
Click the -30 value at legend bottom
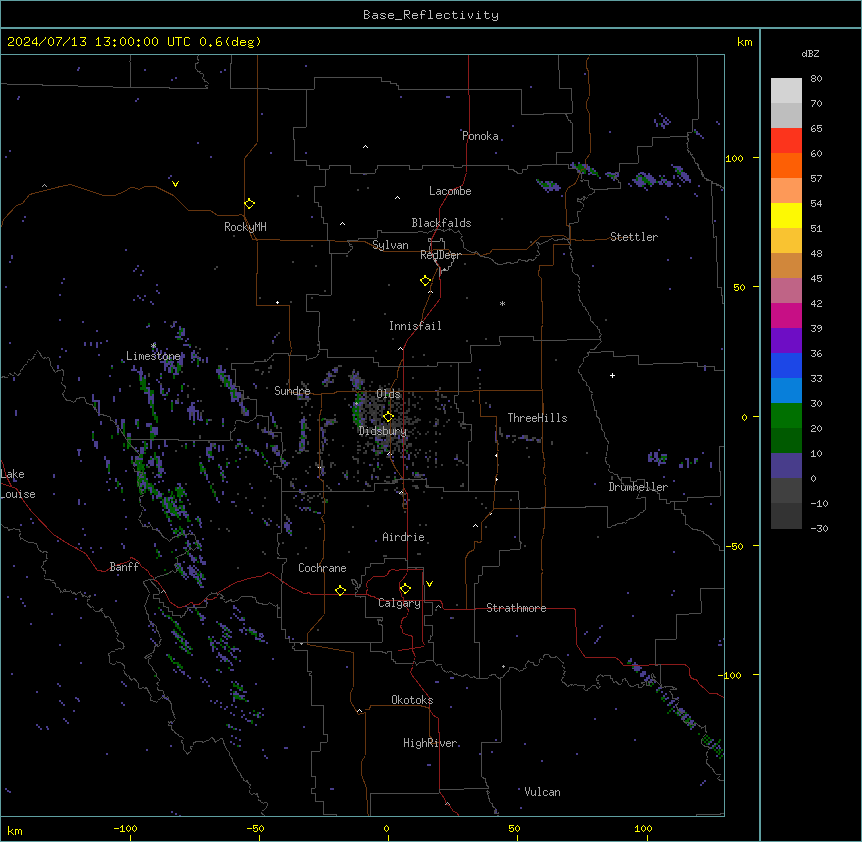(x=819, y=529)
